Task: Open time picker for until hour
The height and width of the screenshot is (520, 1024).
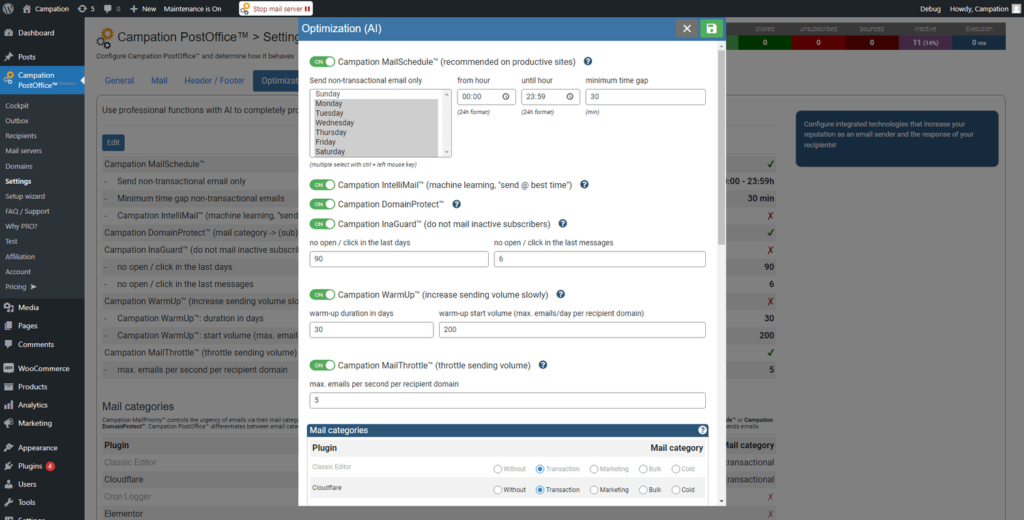Action: [570, 97]
